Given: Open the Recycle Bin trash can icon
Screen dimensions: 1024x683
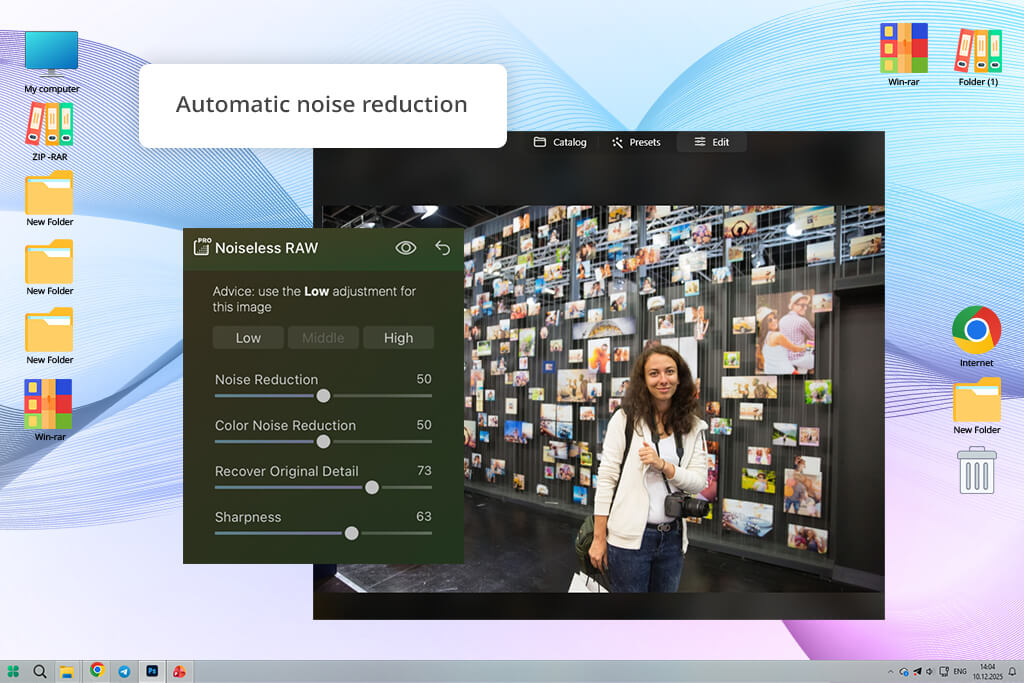Looking at the screenshot, I should (976, 470).
